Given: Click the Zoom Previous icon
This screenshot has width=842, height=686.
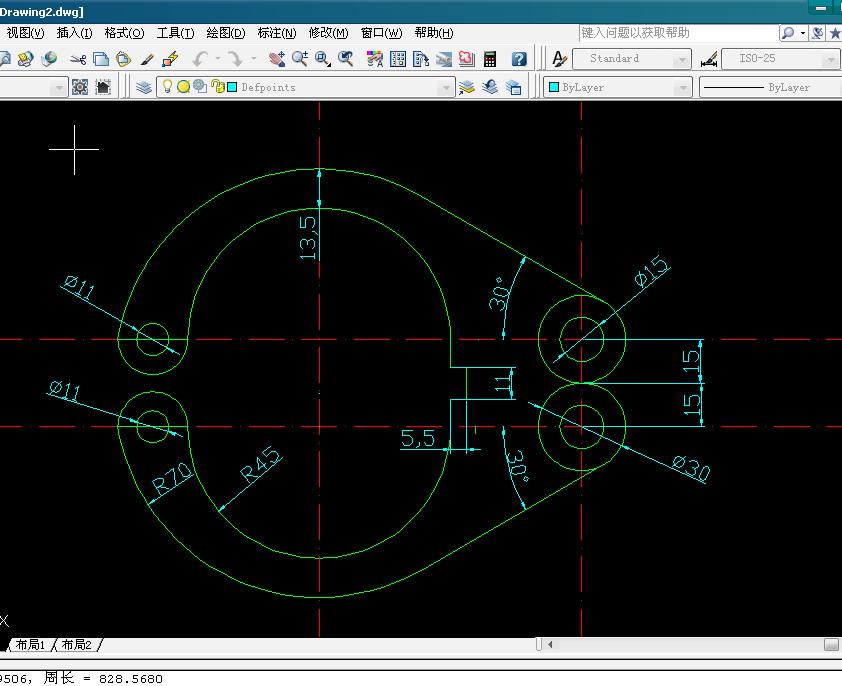Looking at the screenshot, I should tap(346, 59).
